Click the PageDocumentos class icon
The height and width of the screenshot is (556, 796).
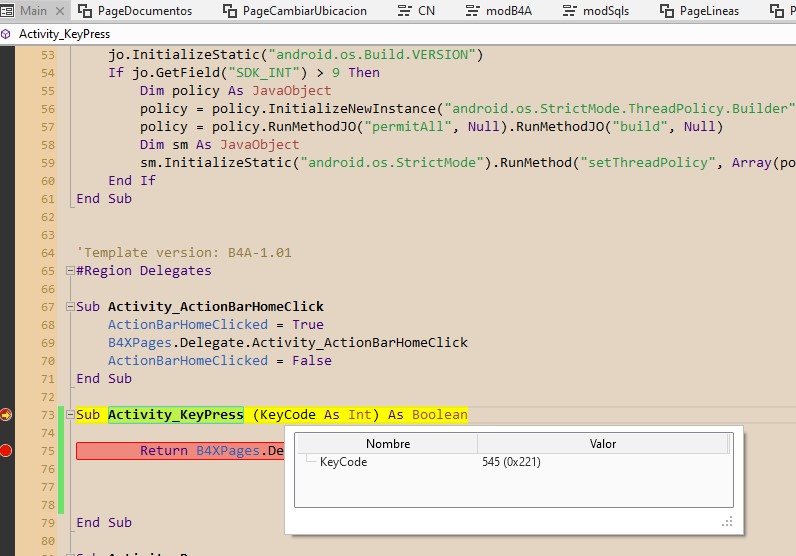tap(85, 11)
